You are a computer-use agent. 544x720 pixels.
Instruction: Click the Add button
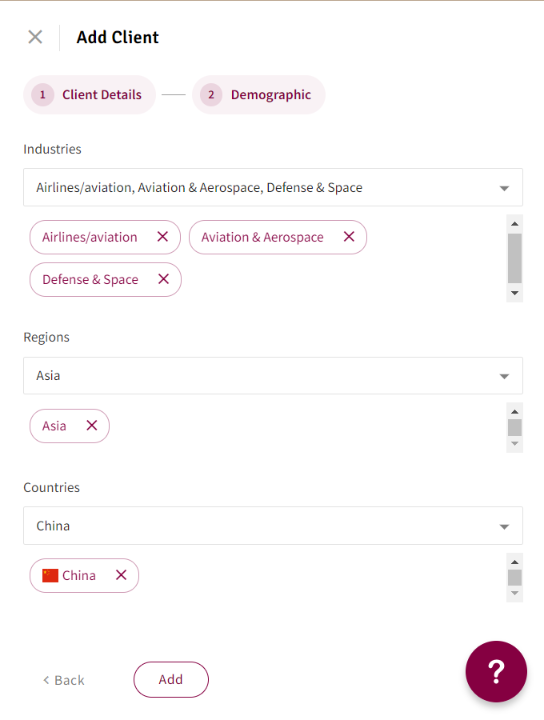171,679
